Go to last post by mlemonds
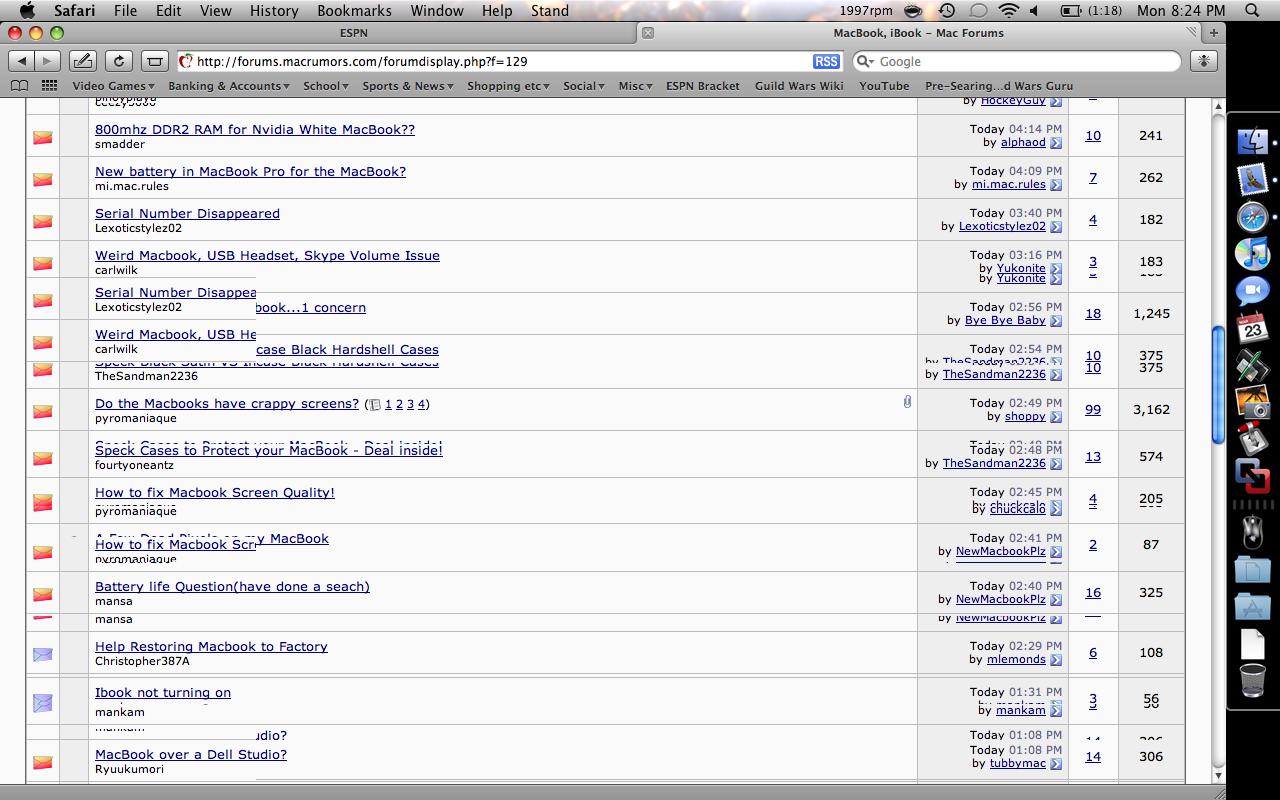Viewport: 1280px width, 800px height. click(1056, 660)
